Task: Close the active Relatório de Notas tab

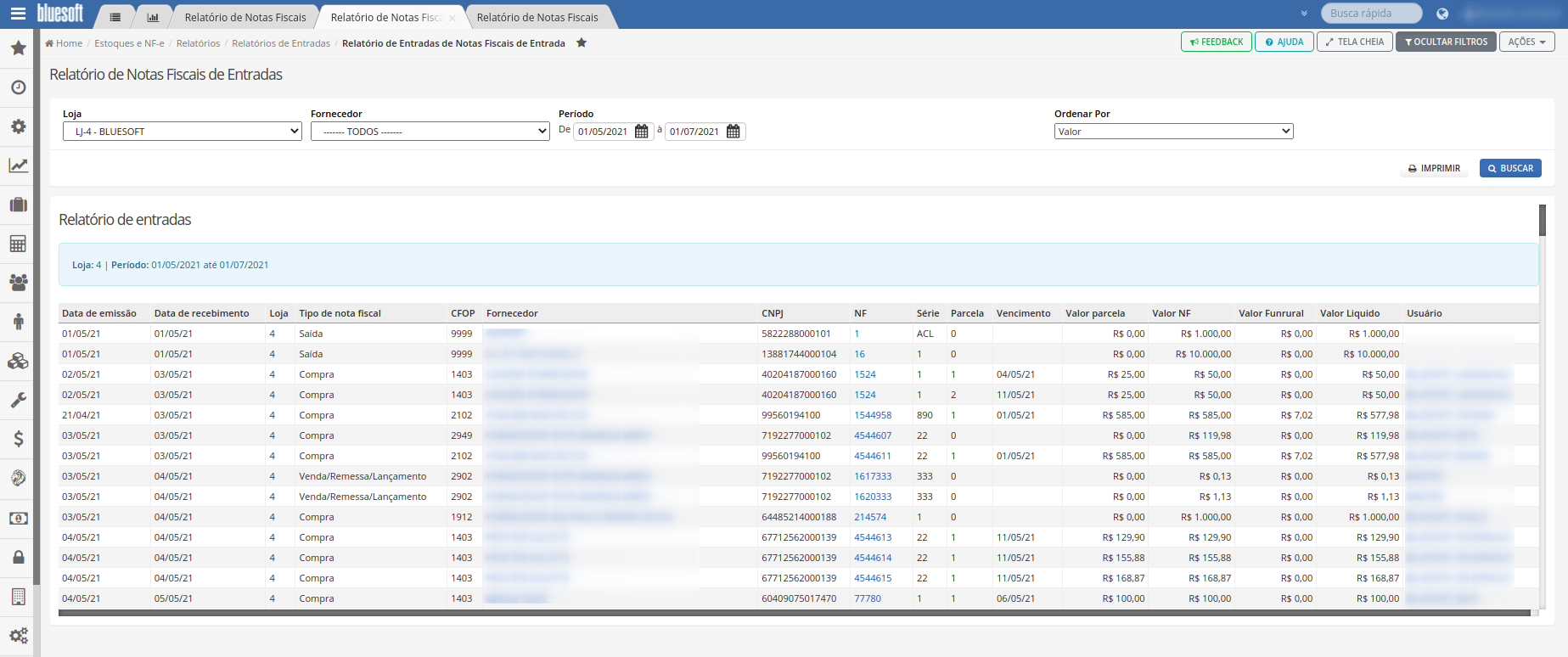Action: click(452, 18)
